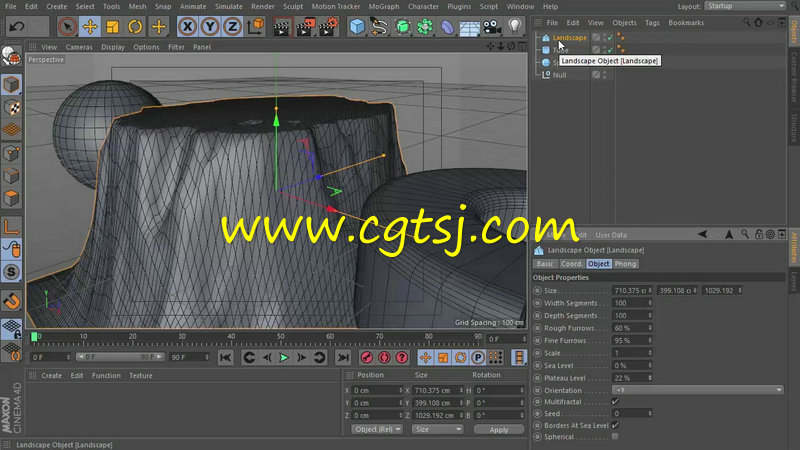This screenshot has width=800, height=450.
Task: Click Width Segments value field
Action: coord(632,303)
